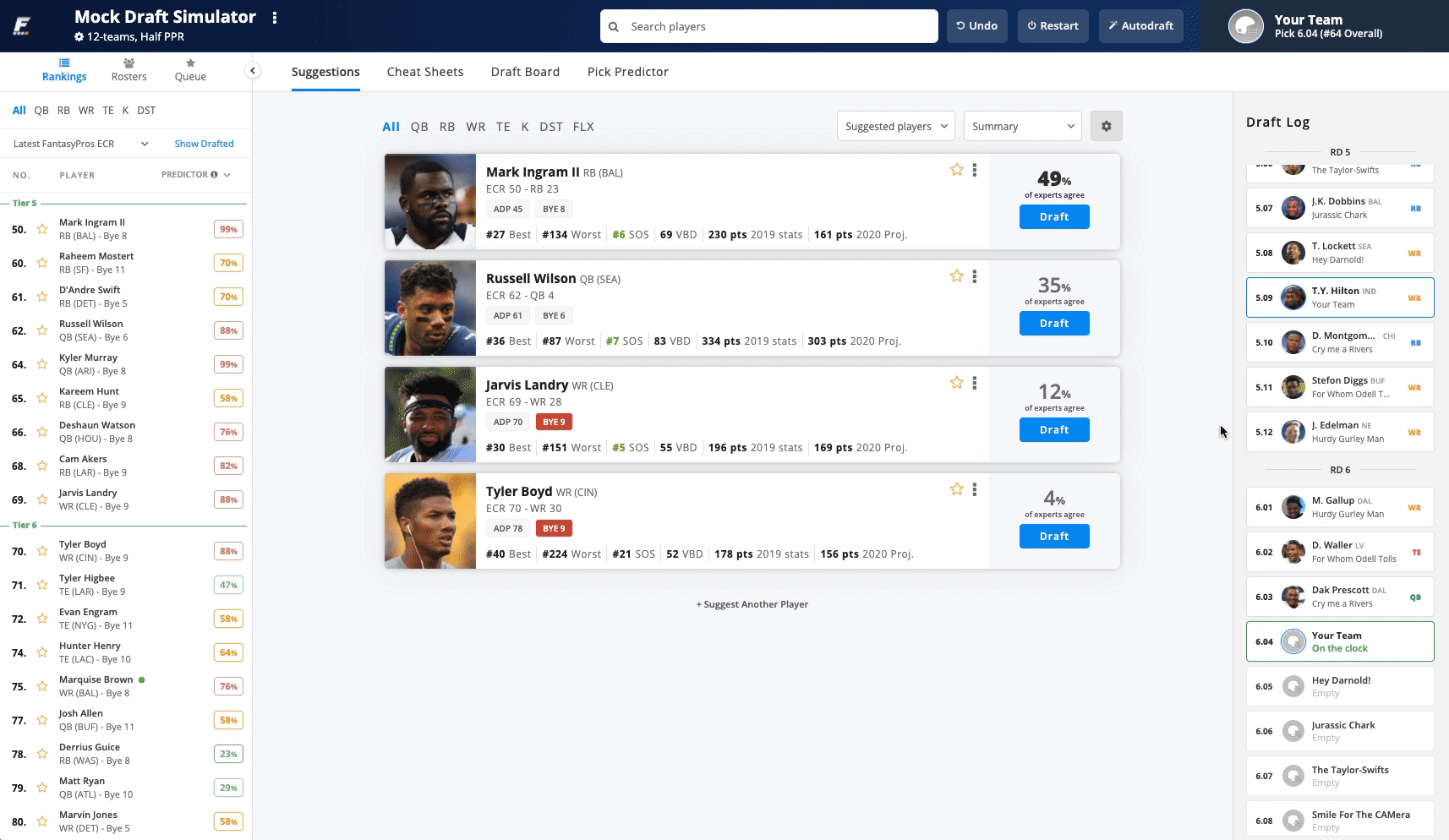Star Tyler Higbee in the rankings list
This screenshot has height=840, width=1449.
(41, 585)
